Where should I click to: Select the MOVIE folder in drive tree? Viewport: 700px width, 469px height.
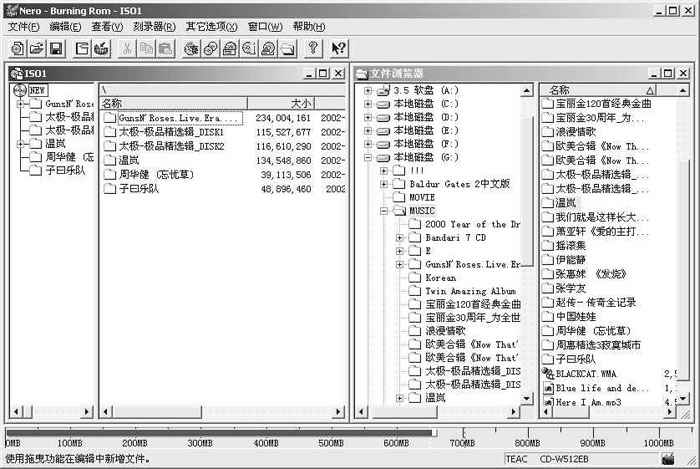pos(413,197)
